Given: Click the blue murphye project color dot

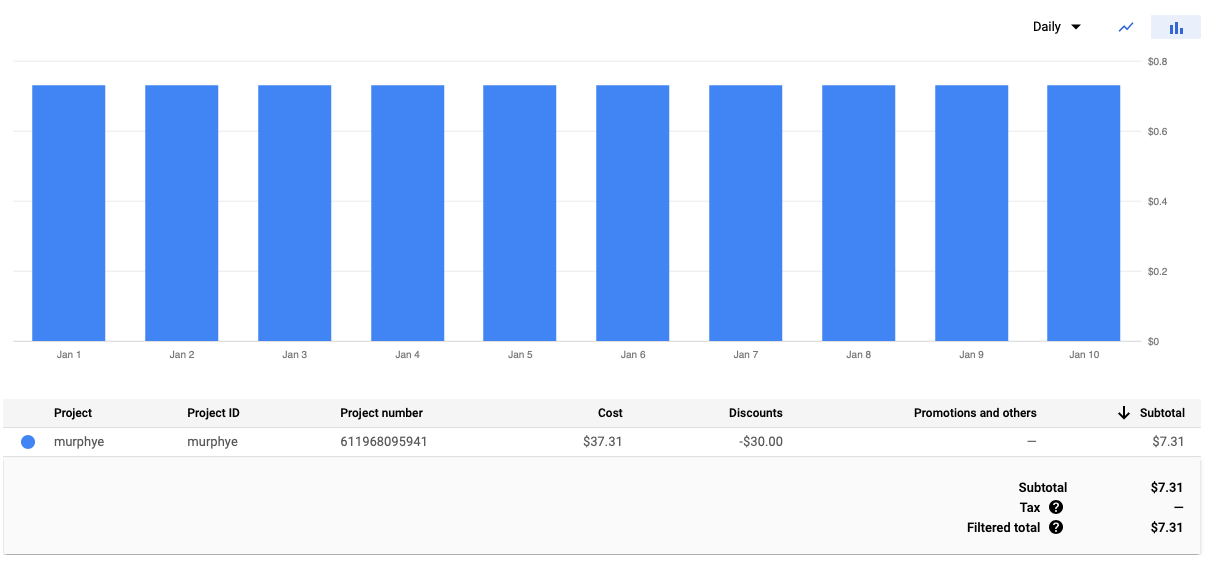Looking at the screenshot, I should tap(28, 442).
